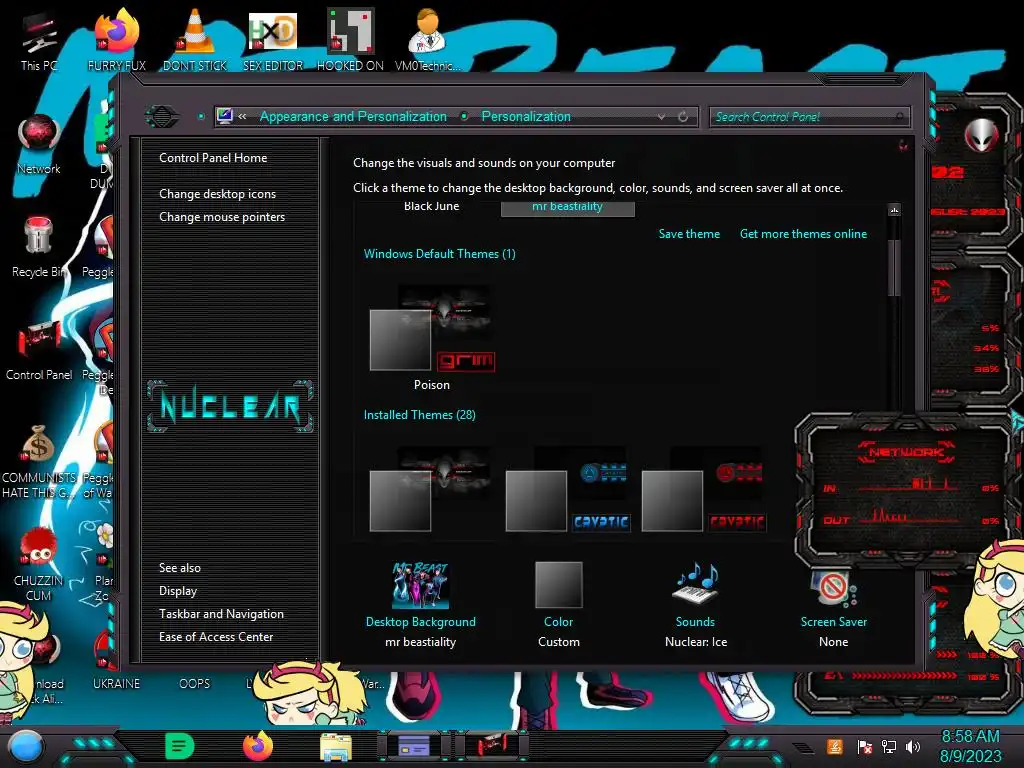1024x768 pixels.
Task: Open Taskbar and Navigation link
Action: [221, 614]
